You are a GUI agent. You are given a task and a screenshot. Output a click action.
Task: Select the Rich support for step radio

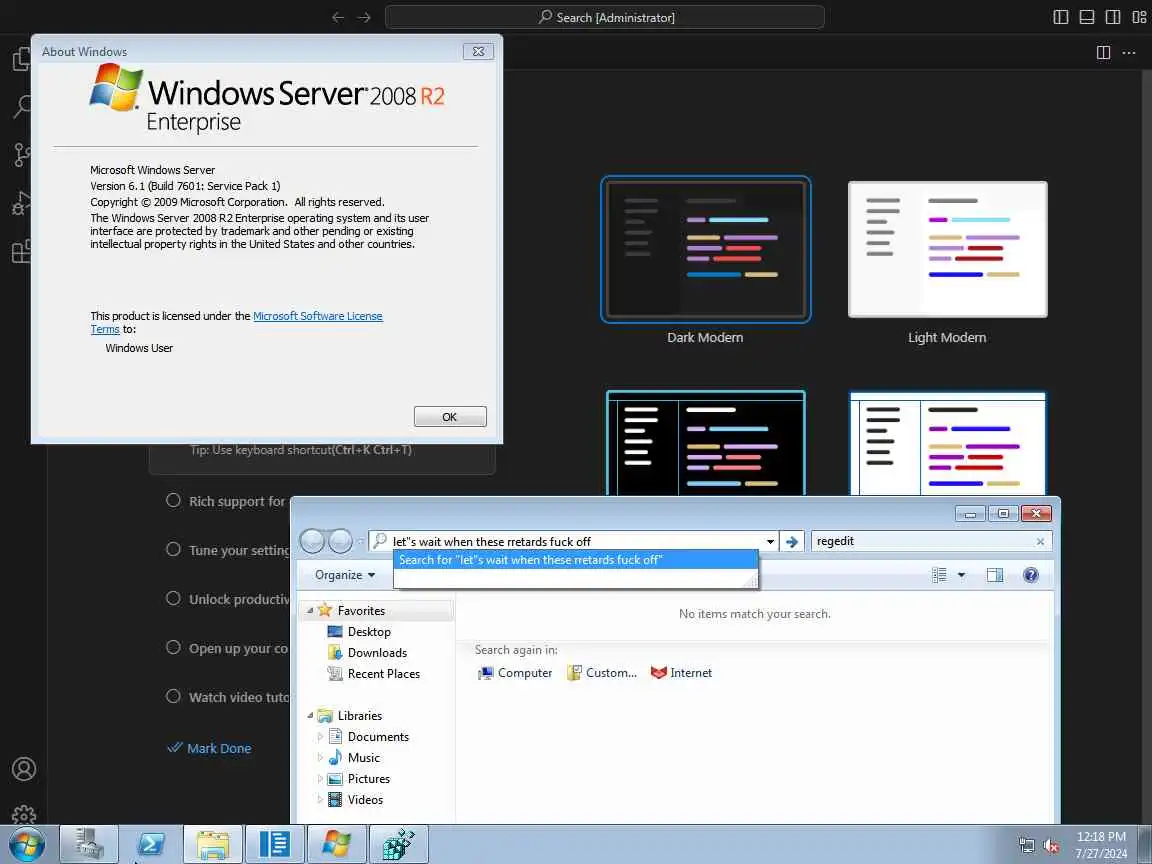click(x=173, y=500)
